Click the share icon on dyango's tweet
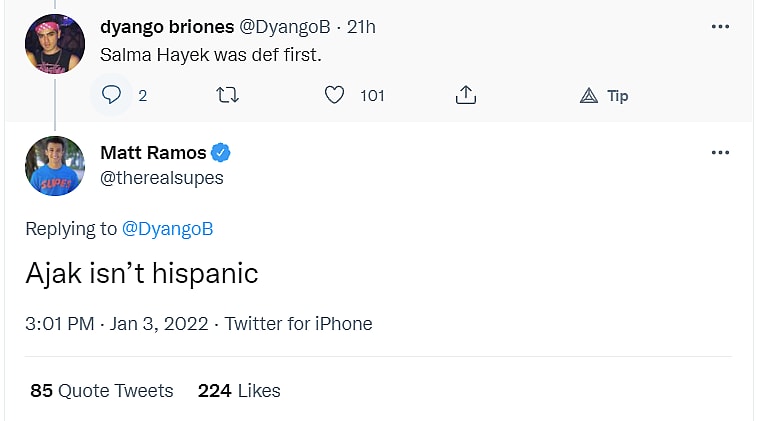The image size is (757, 421). [465, 95]
